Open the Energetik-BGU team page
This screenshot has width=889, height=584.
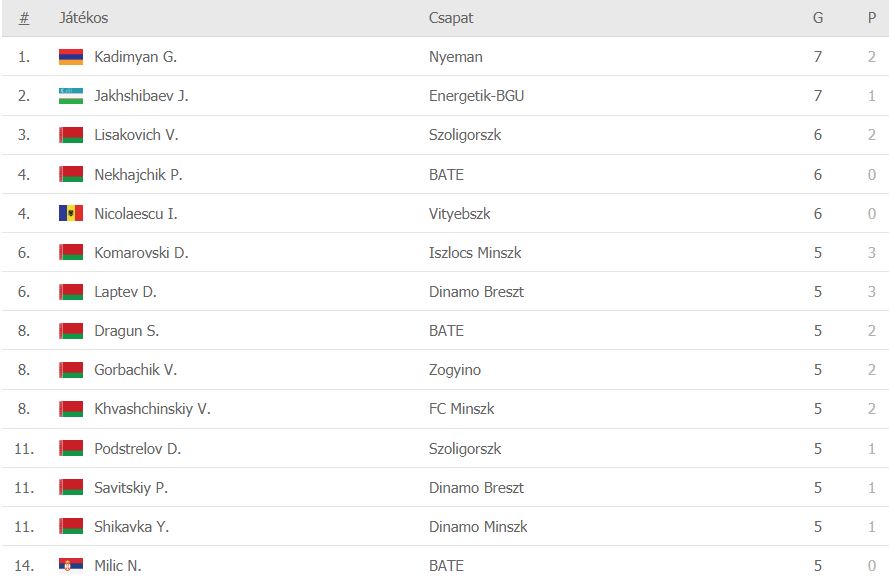point(476,96)
